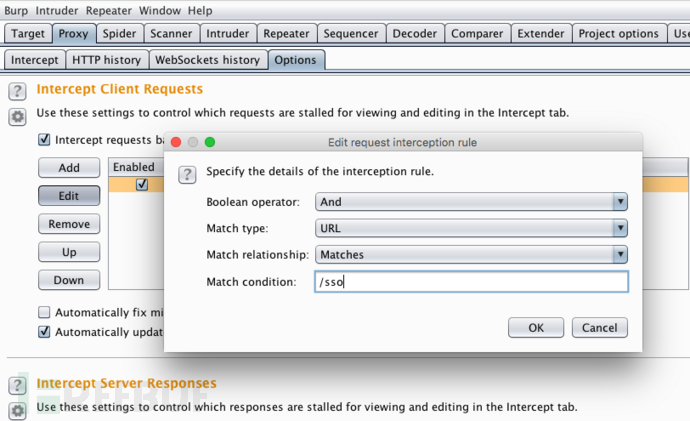Open the Boolean operator dropdown
Viewport: 690px width, 421px height.
[x=471, y=202]
